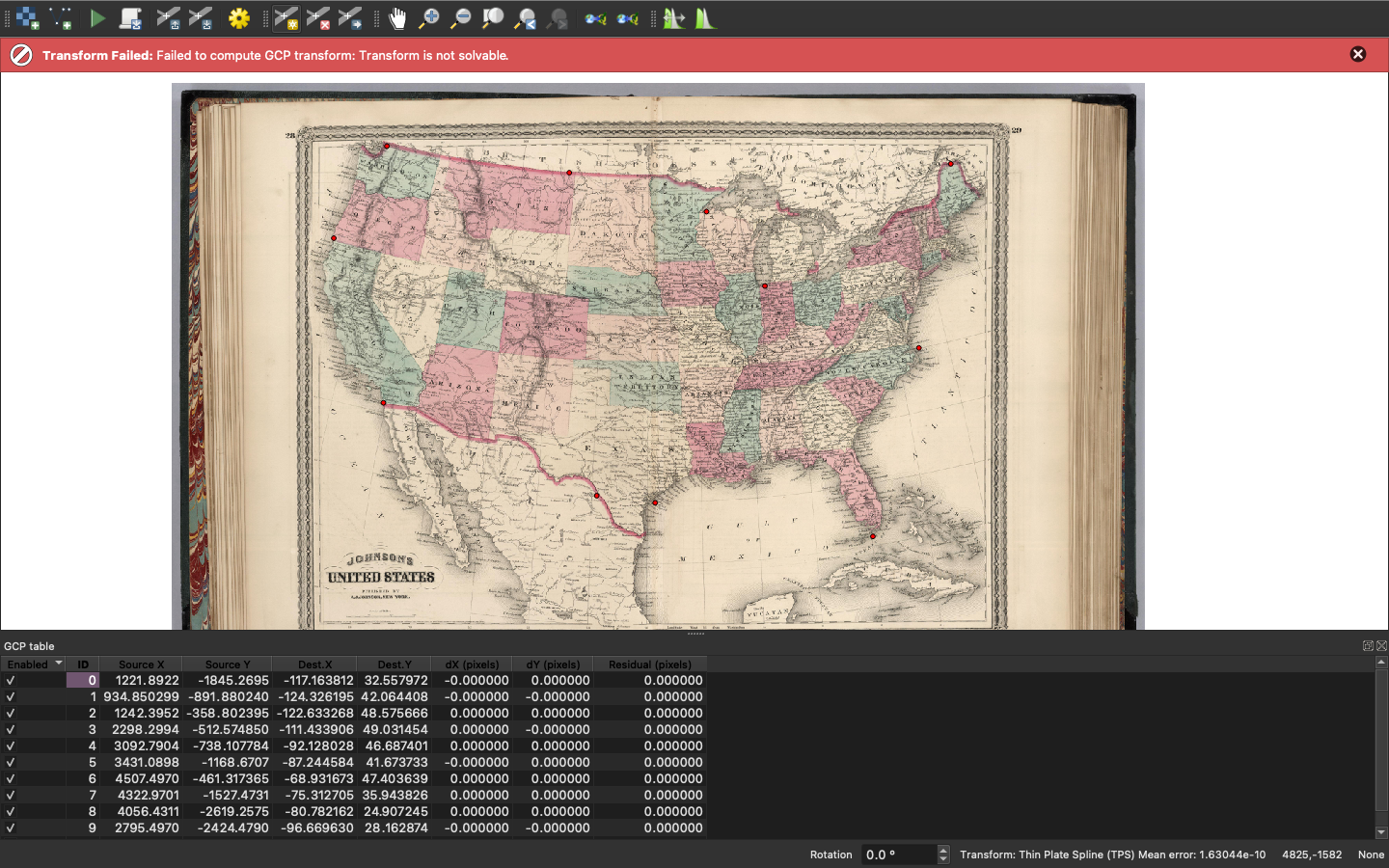This screenshot has height=868, width=1389.
Task: Apply the Local Histogram Stretch icon
Action: coord(705,18)
